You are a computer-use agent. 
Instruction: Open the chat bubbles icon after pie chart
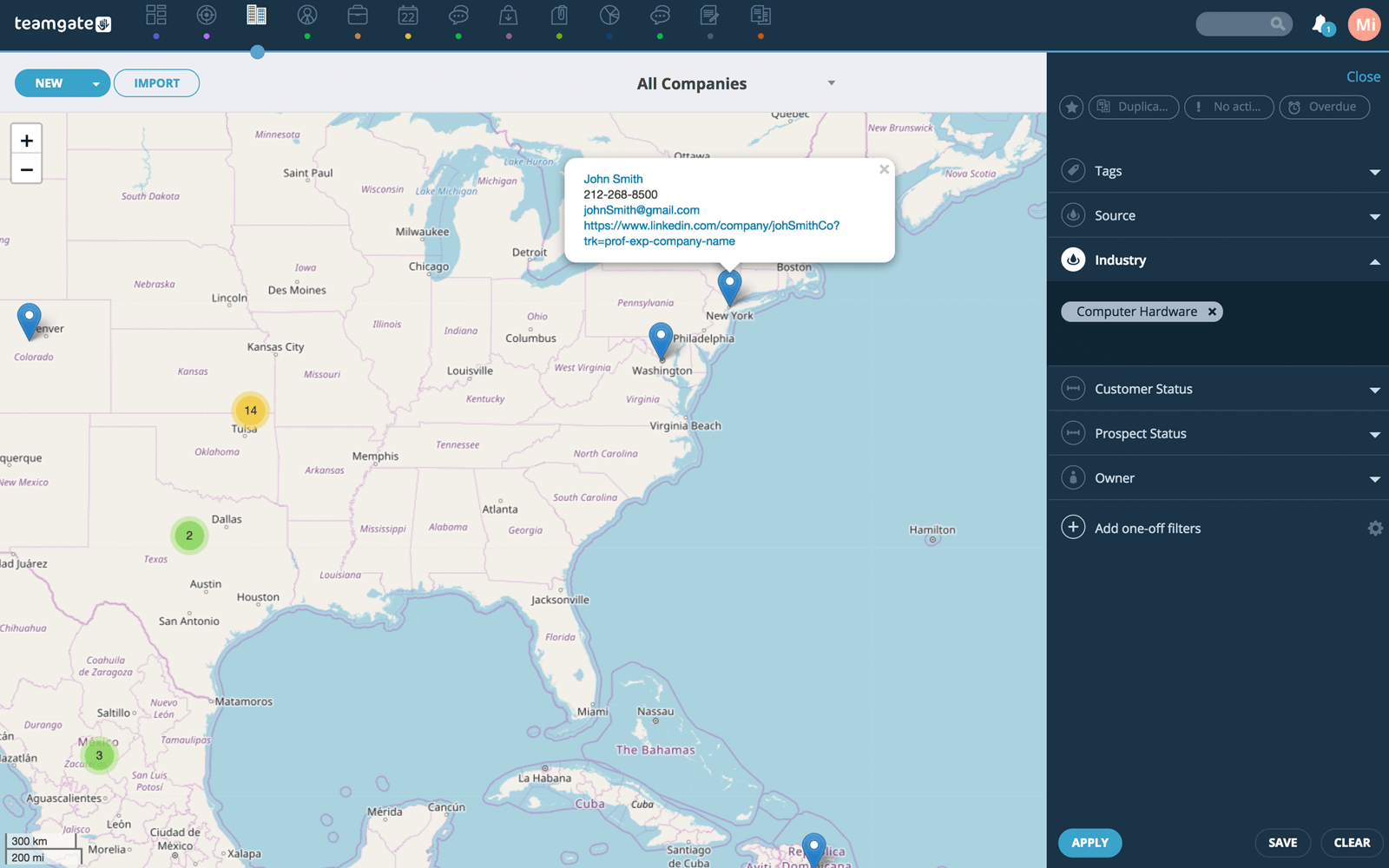(660, 16)
